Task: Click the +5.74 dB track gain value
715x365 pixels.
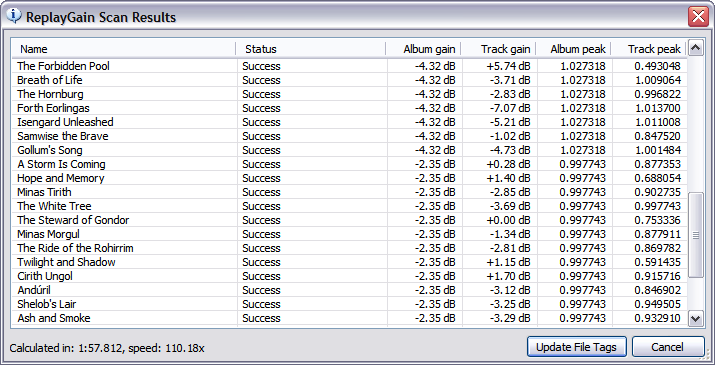Action: (508, 66)
